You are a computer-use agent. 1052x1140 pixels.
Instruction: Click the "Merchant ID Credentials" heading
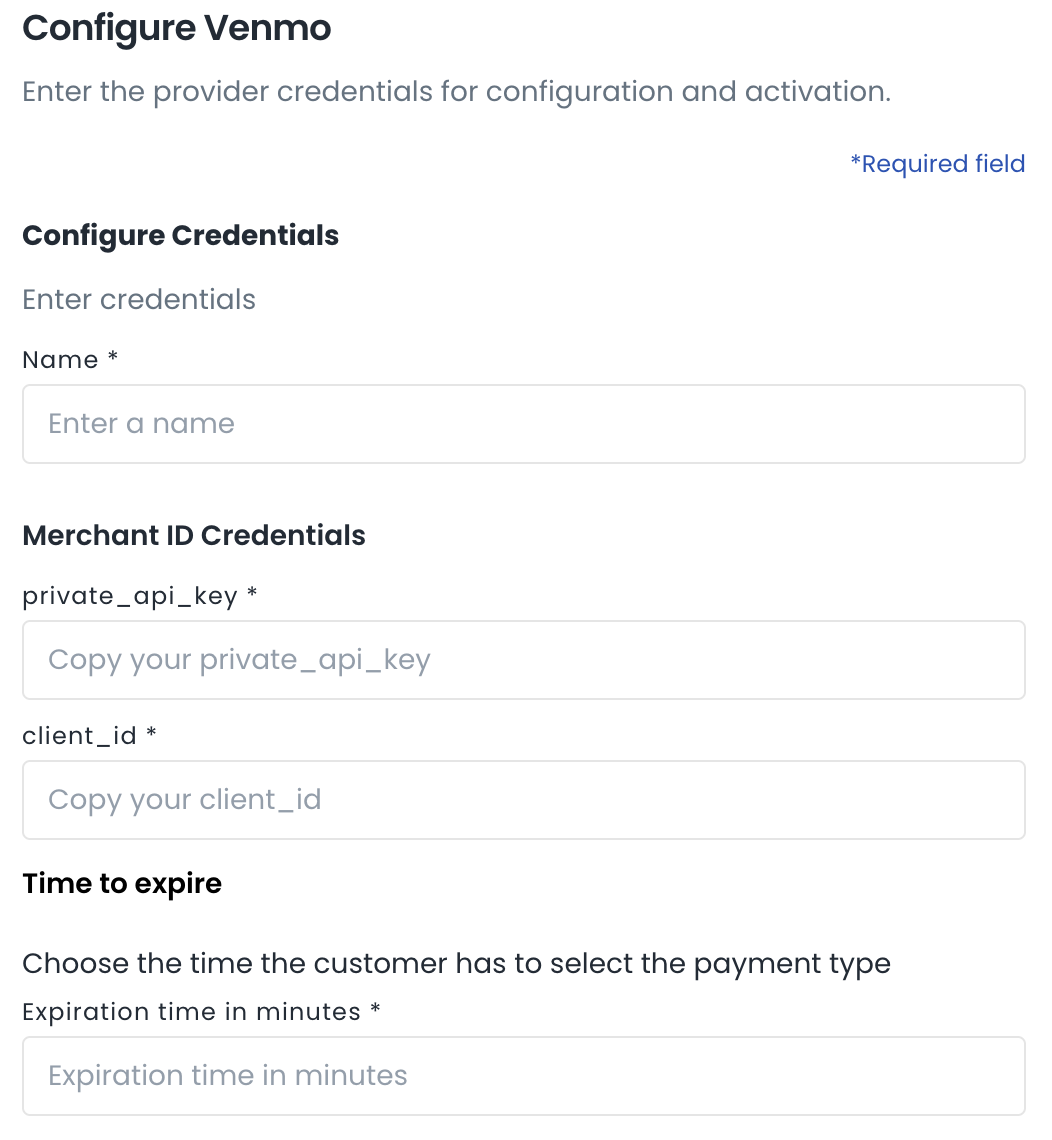[x=194, y=536]
